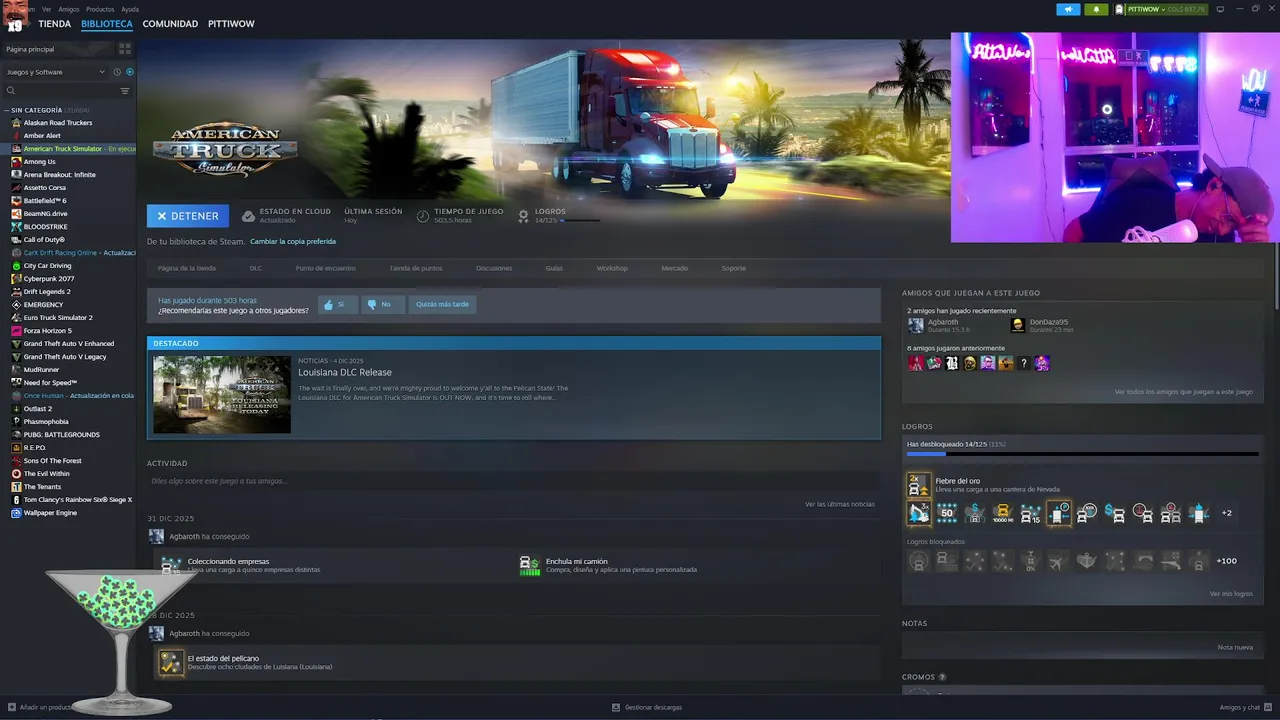Open the Big Picture mode monitor icon
Screen dimensions: 1280x720
point(1220,9)
